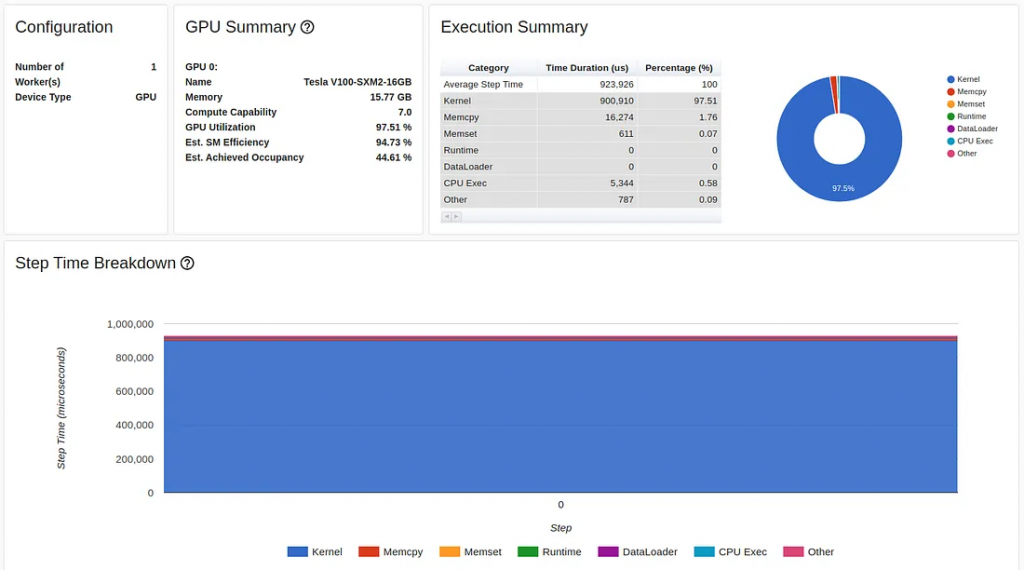Toggle Kernel series in step chart legend
The width and height of the screenshot is (1024, 570).
(x=297, y=552)
